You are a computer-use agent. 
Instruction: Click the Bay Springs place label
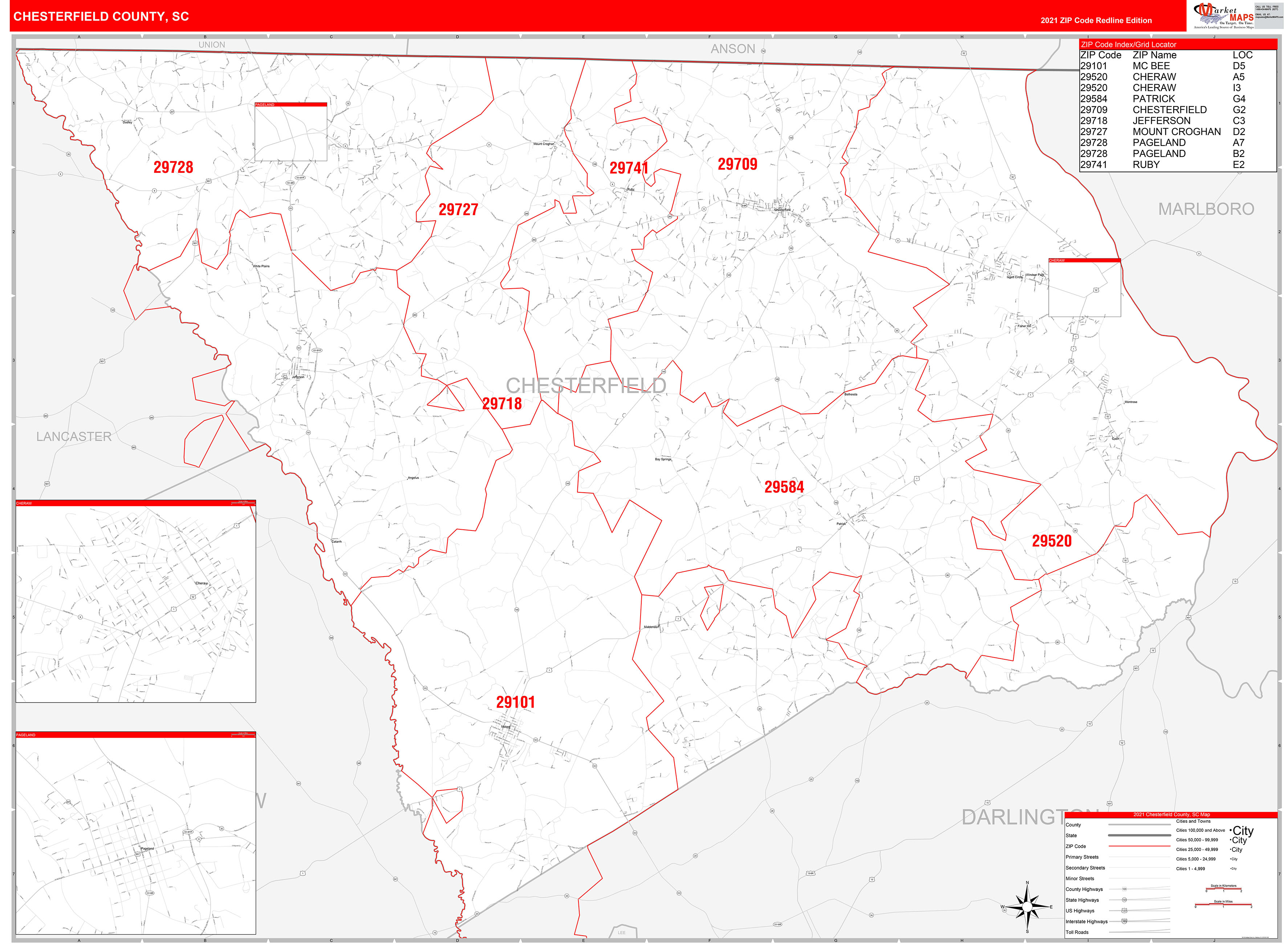663,459
